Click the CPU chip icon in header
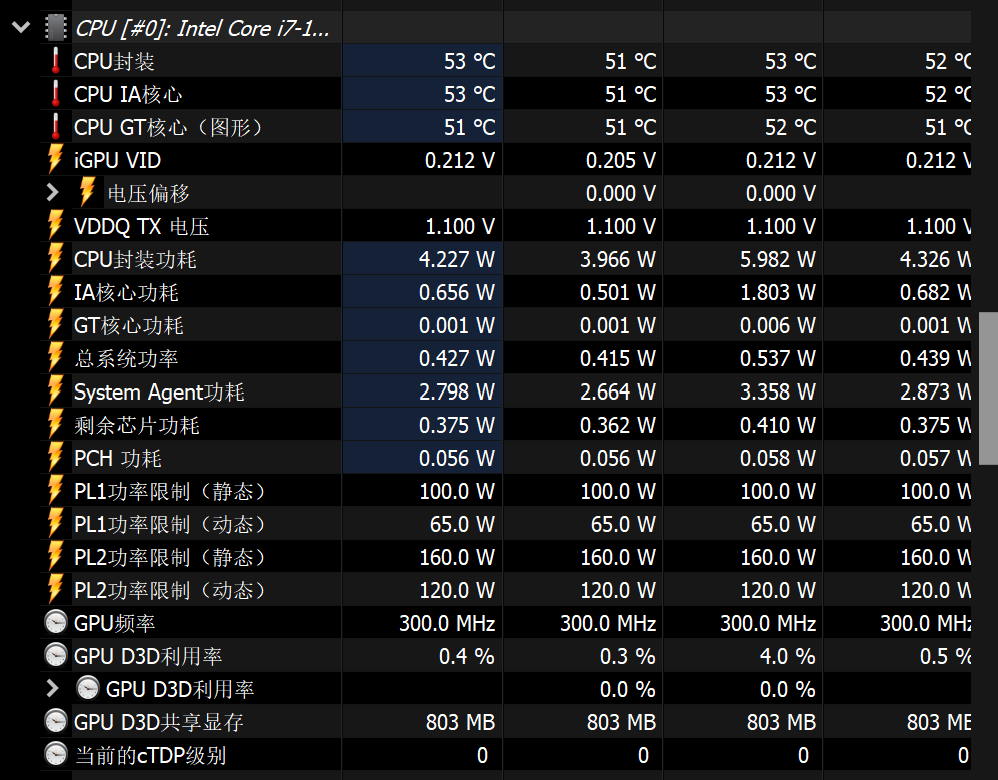Screen dimensions: 998x780 55,28
